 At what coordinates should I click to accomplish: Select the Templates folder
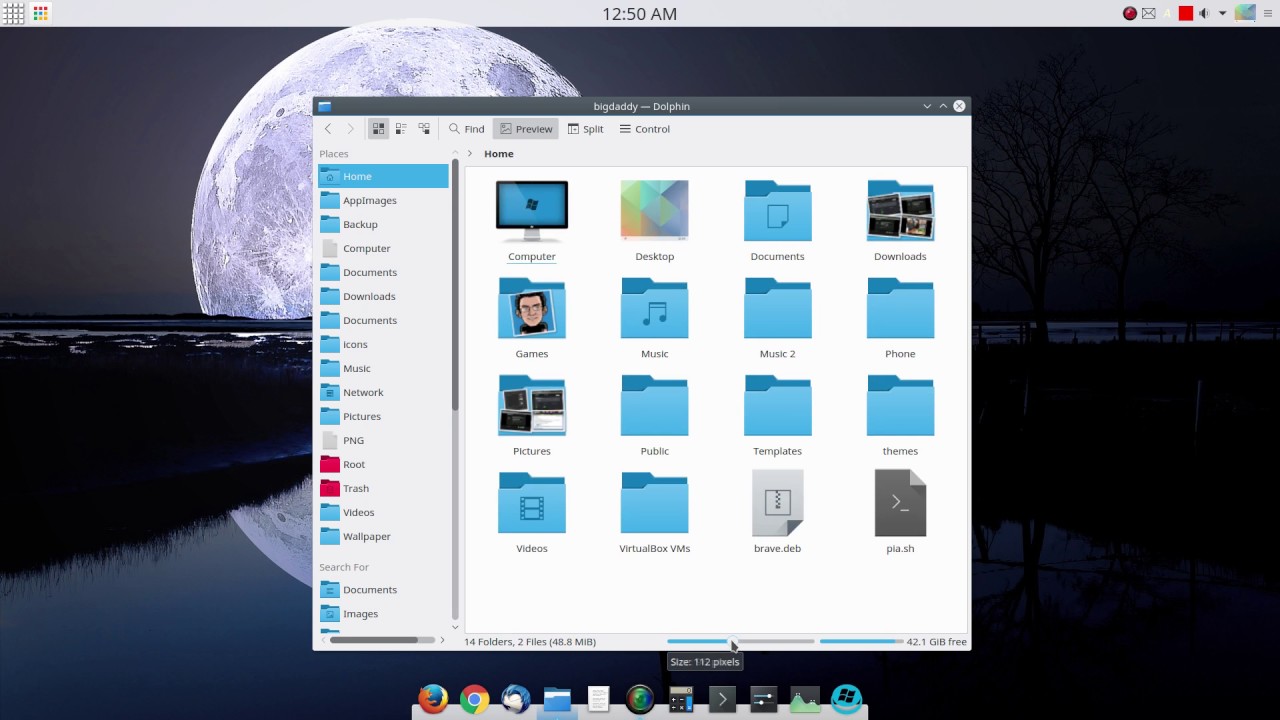click(778, 405)
